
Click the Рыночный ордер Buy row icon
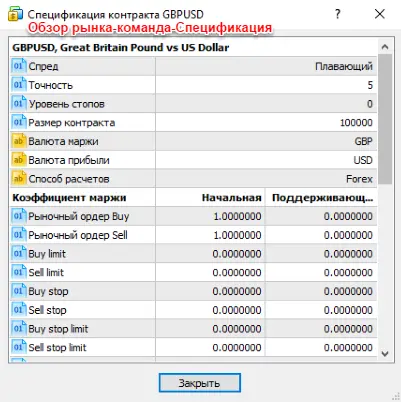(x=19, y=216)
